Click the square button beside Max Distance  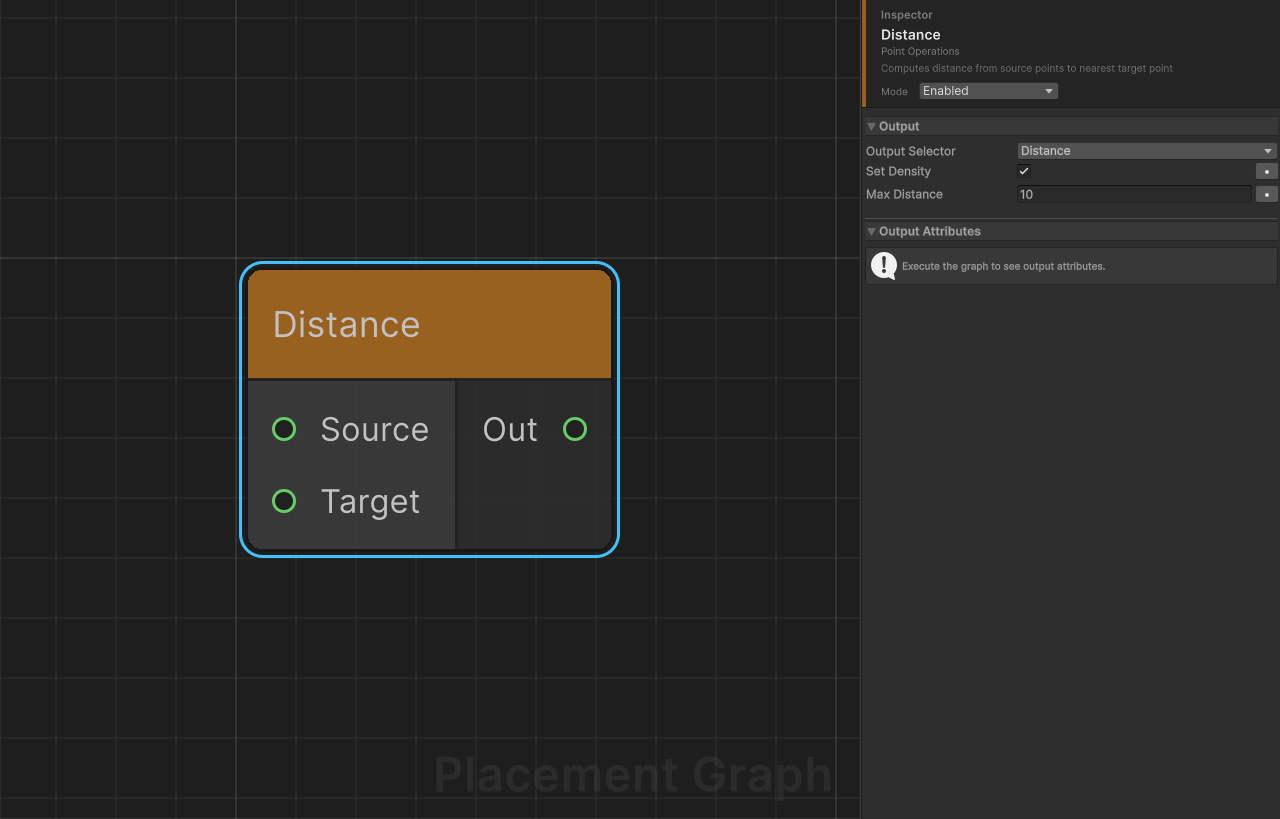1267,194
